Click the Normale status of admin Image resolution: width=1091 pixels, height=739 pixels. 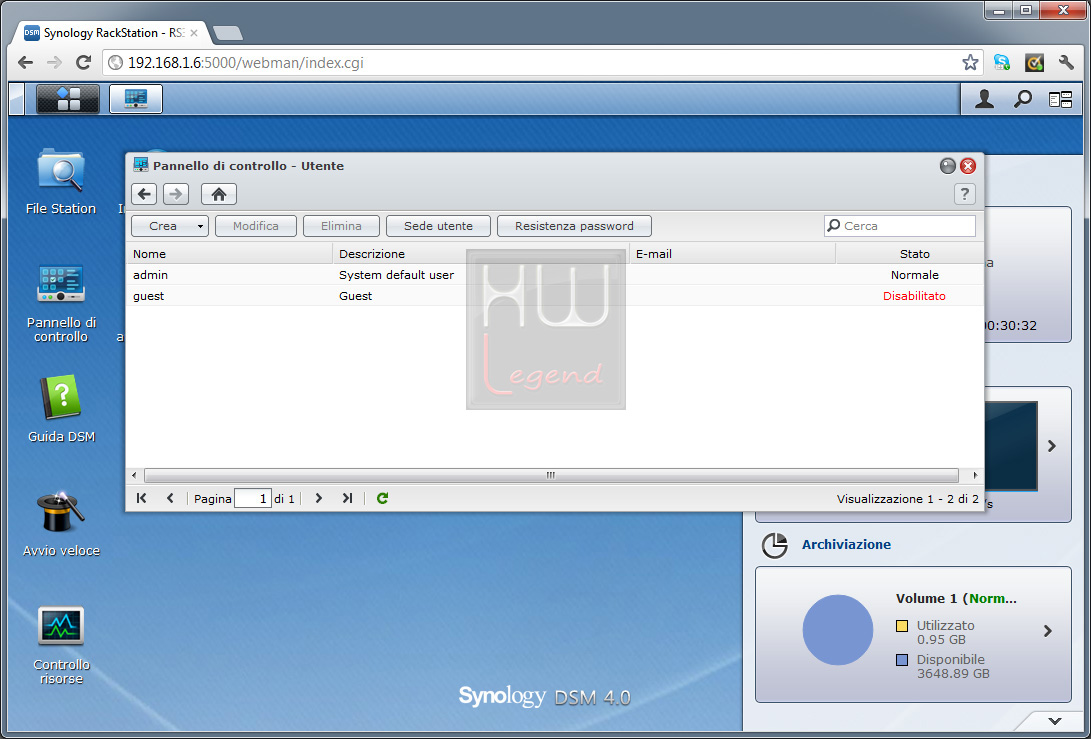914,275
